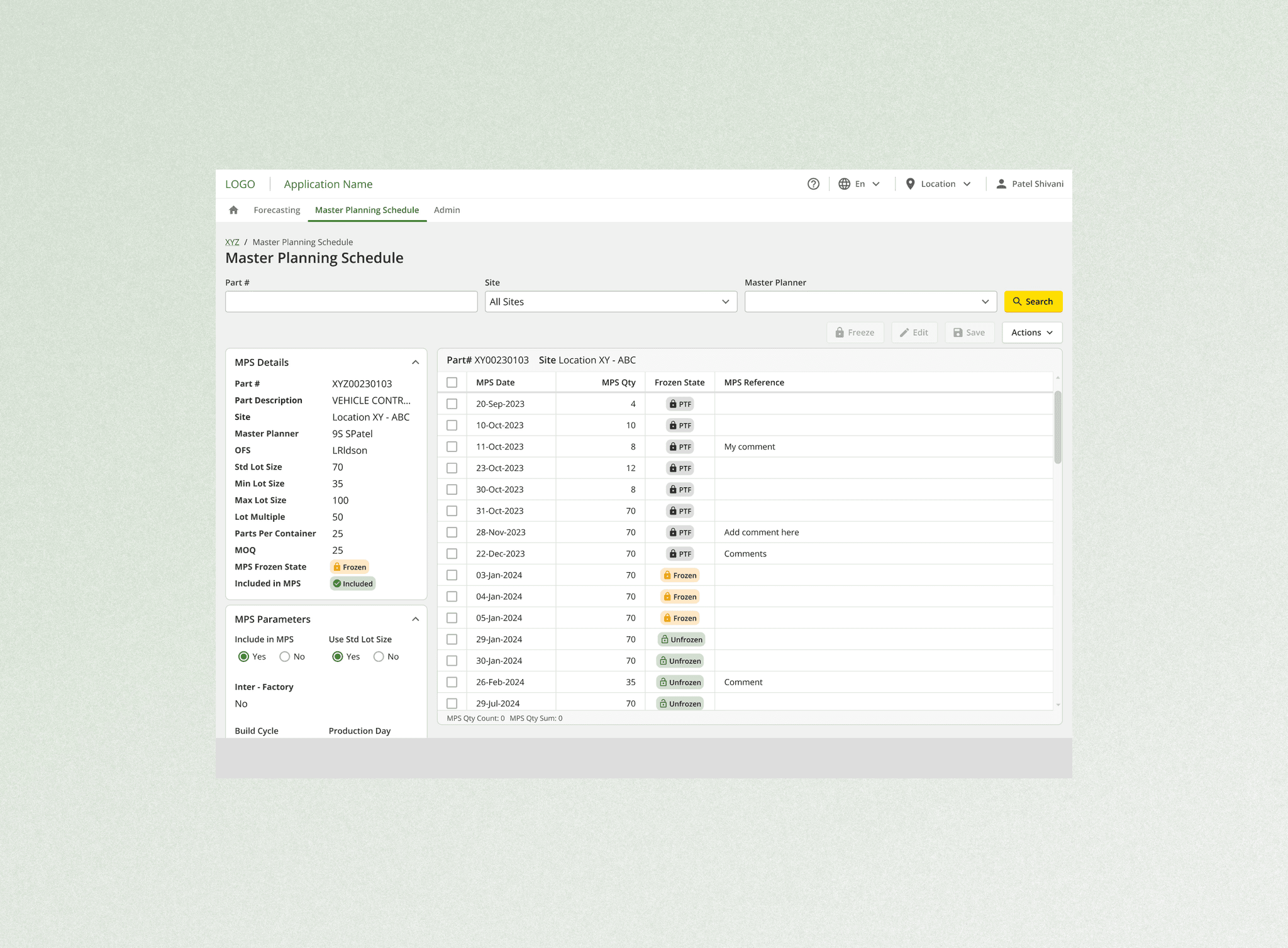Click the location pin icon

(x=910, y=184)
